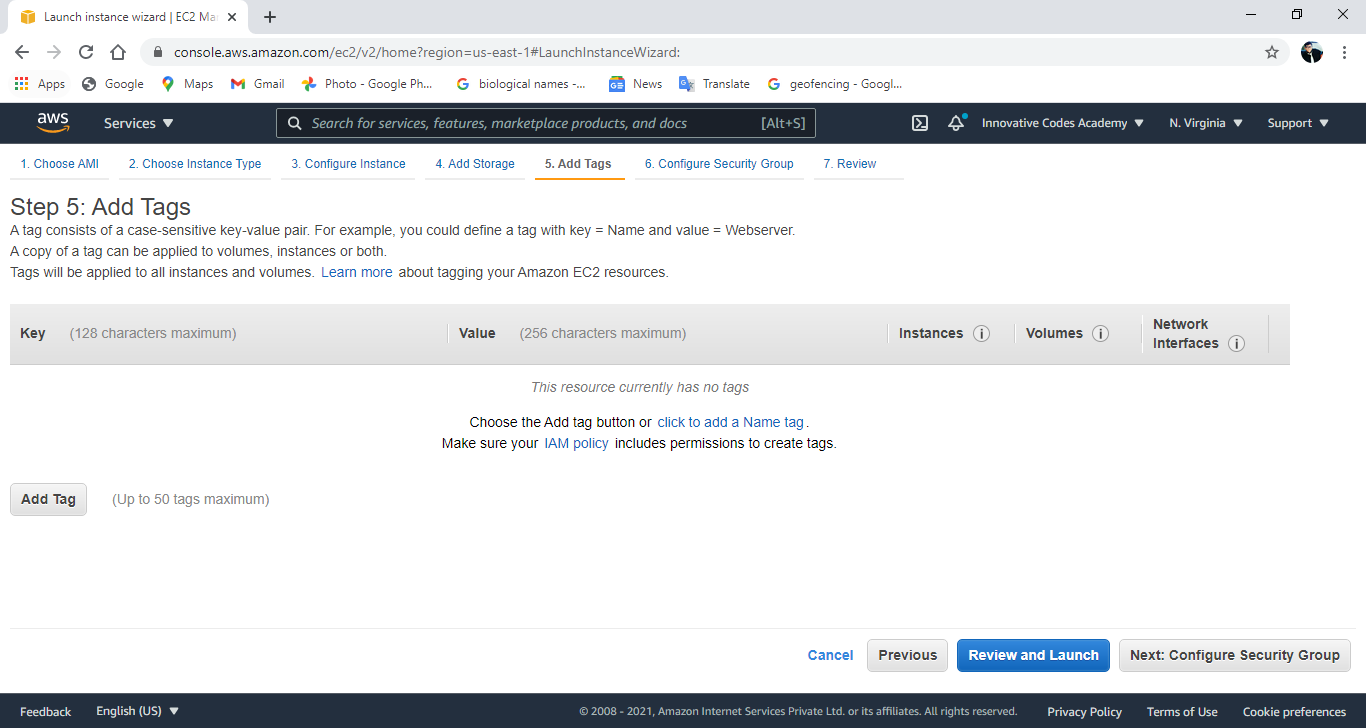Click the browser profile avatar
This screenshot has width=1366, height=728.
(x=1311, y=51)
